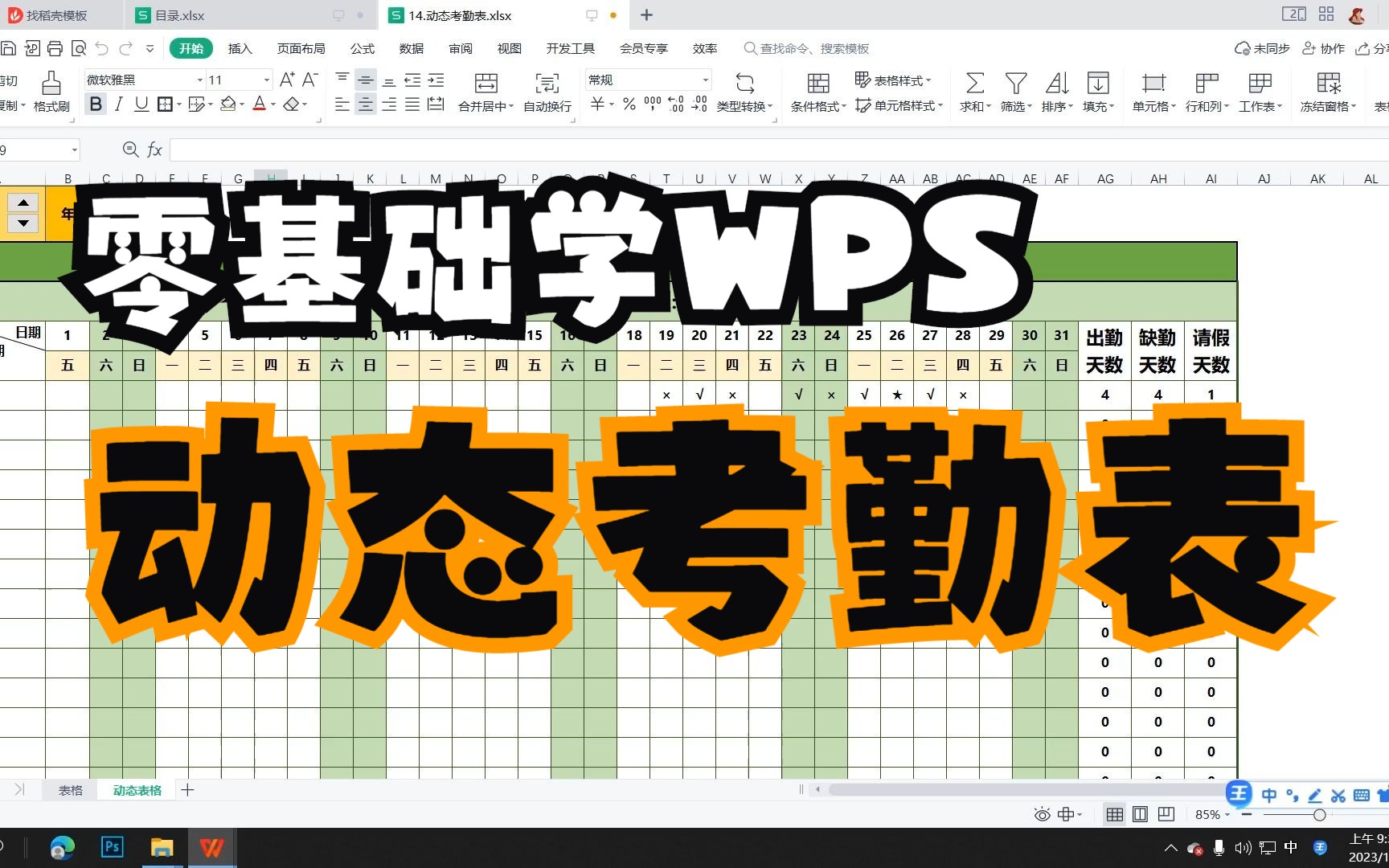1389x868 pixels.
Task: Click the eraser clear-format icon
Action: 291,104
